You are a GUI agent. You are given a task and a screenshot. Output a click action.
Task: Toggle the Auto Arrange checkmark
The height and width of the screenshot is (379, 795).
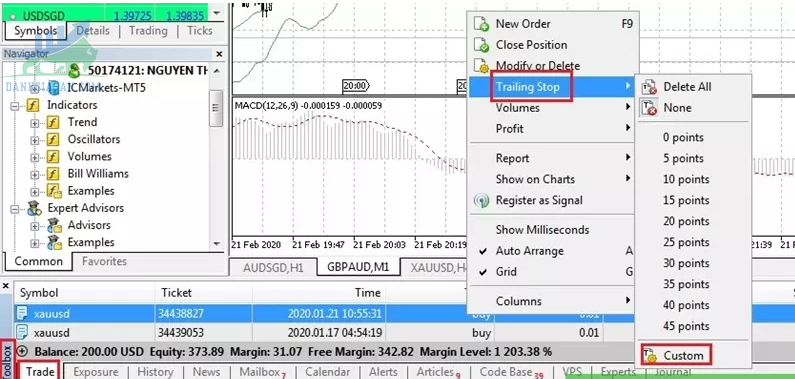[483, 251]
